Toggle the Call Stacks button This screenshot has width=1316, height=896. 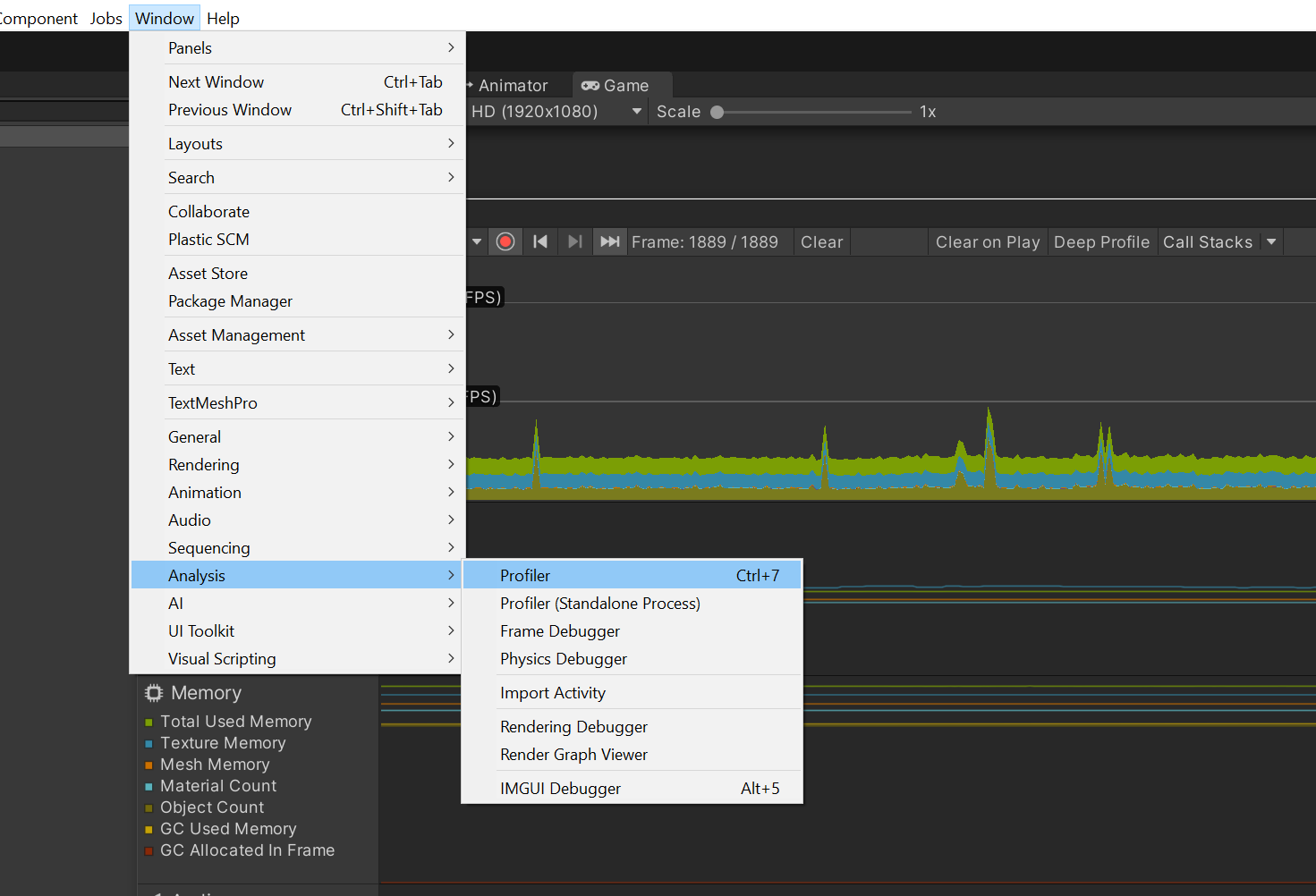tap(1207, 242)
